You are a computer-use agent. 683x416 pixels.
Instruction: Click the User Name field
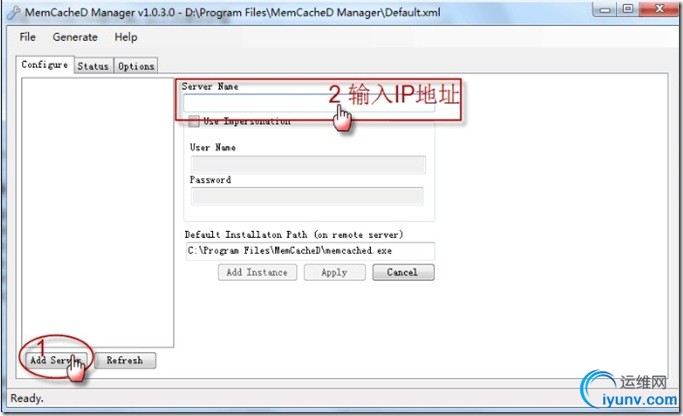click(308, 165)
